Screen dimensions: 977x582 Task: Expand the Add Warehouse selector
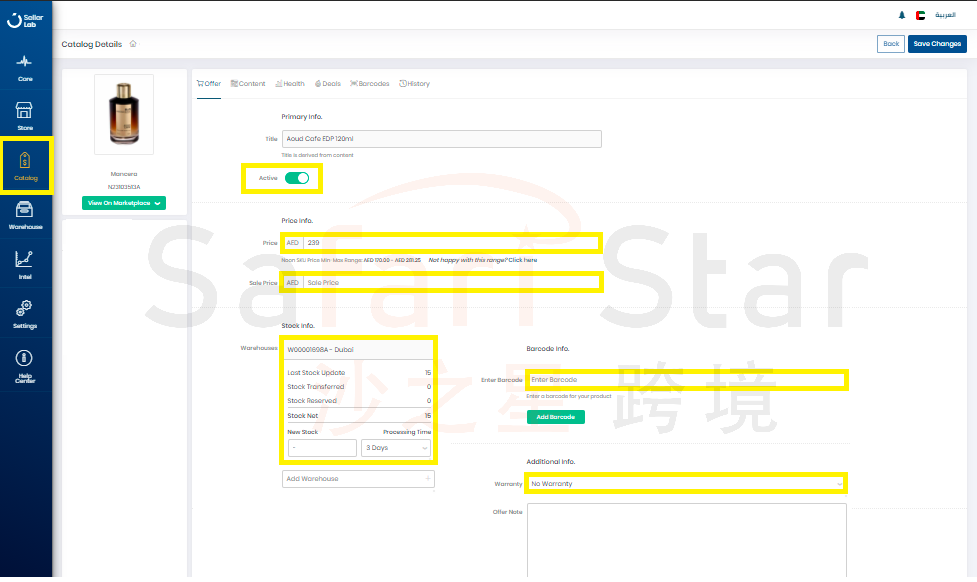(x=358, y=479)
